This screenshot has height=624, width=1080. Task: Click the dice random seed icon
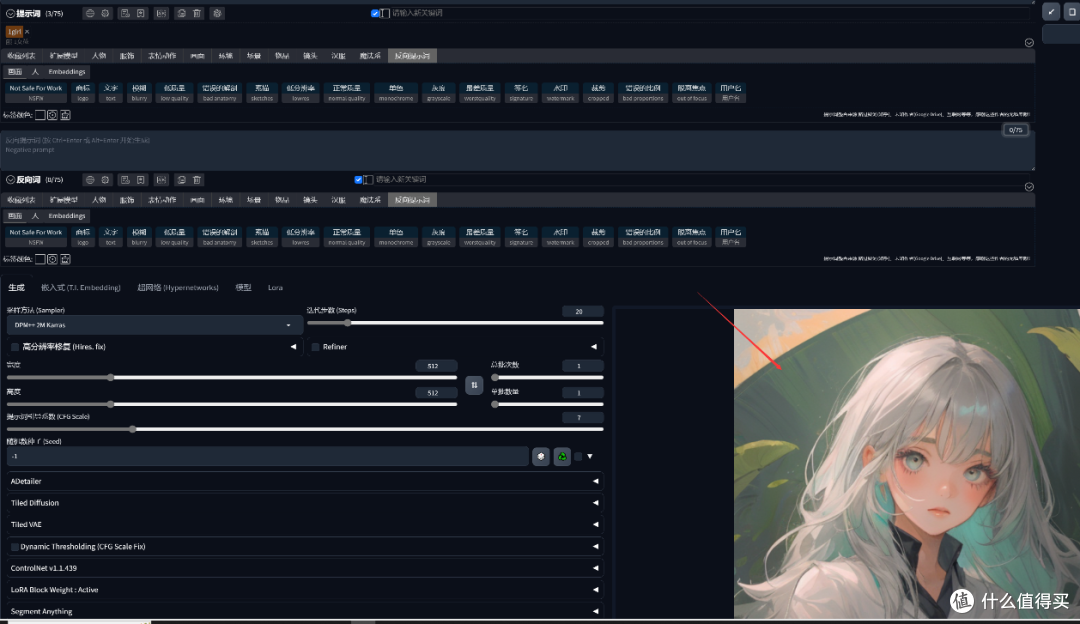541,456
